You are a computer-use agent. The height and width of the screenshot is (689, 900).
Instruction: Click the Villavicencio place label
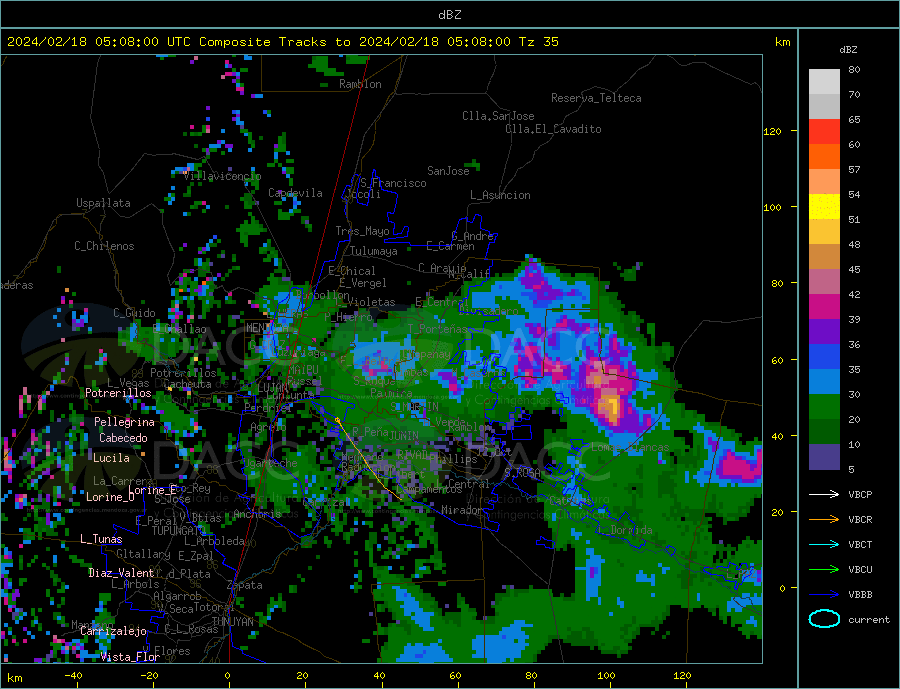pyautogui.click(x=222, y=176)
